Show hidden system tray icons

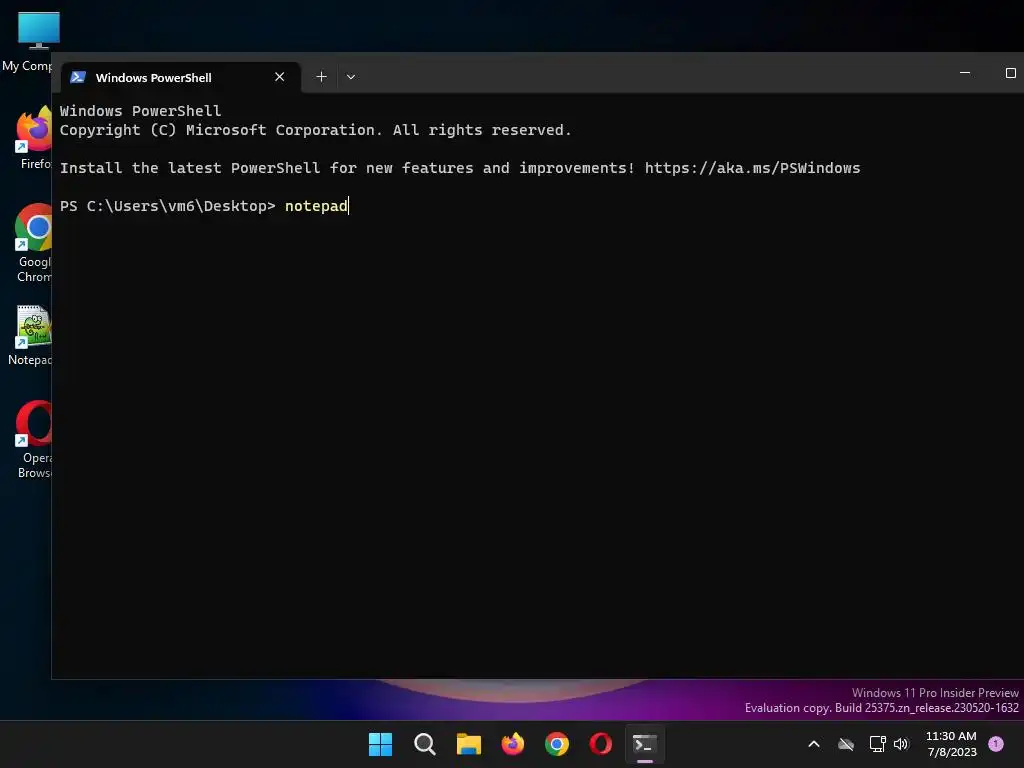point(814,744)
